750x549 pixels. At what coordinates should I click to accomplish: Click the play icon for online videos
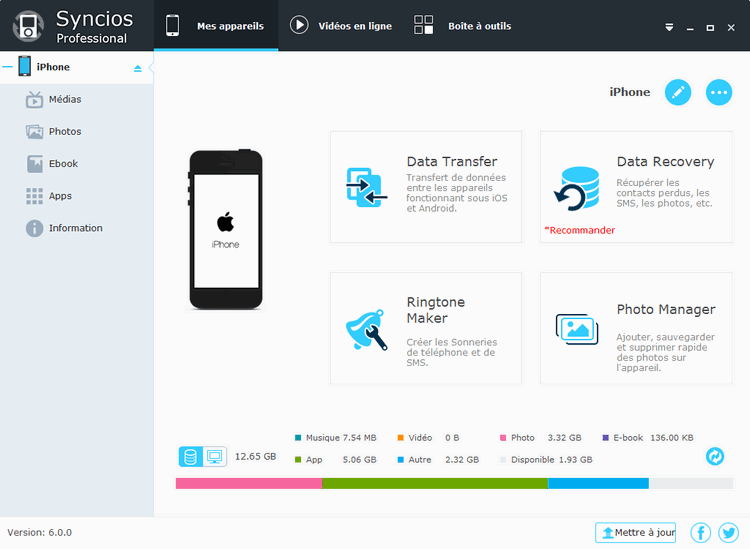tap(299, 25)
